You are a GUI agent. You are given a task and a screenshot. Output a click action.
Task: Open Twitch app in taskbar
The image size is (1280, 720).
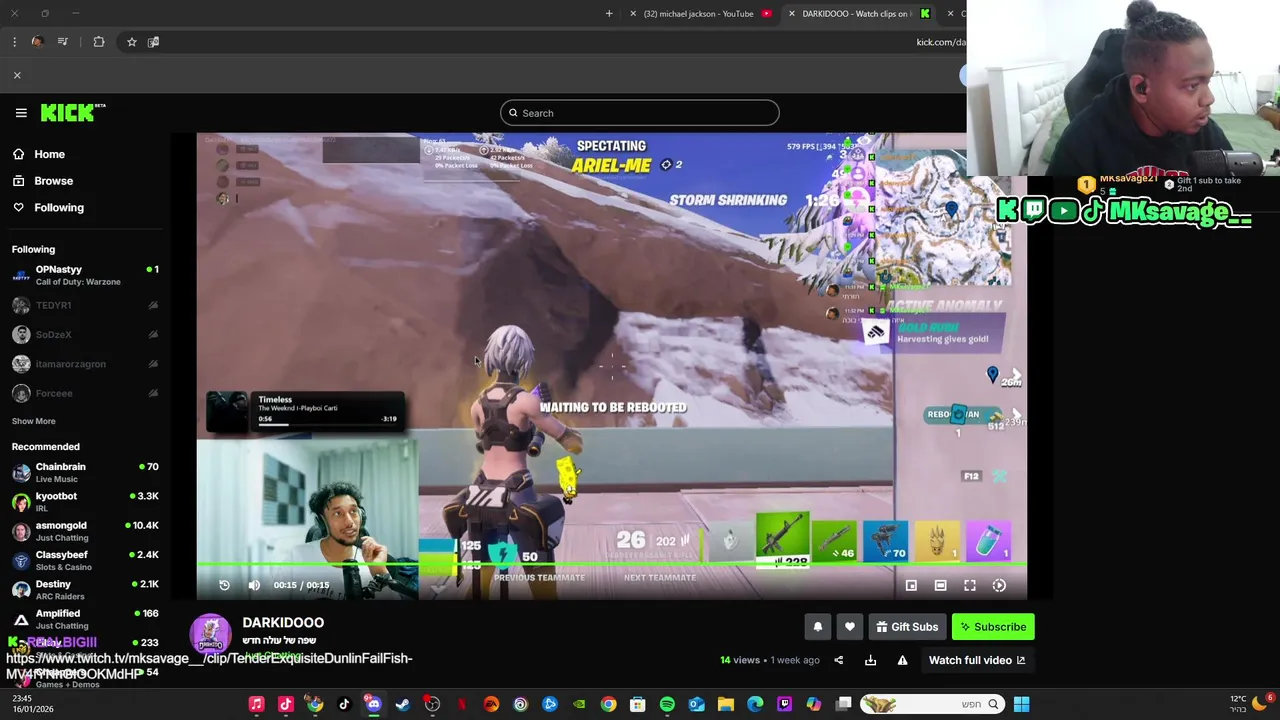click(785, 705)
